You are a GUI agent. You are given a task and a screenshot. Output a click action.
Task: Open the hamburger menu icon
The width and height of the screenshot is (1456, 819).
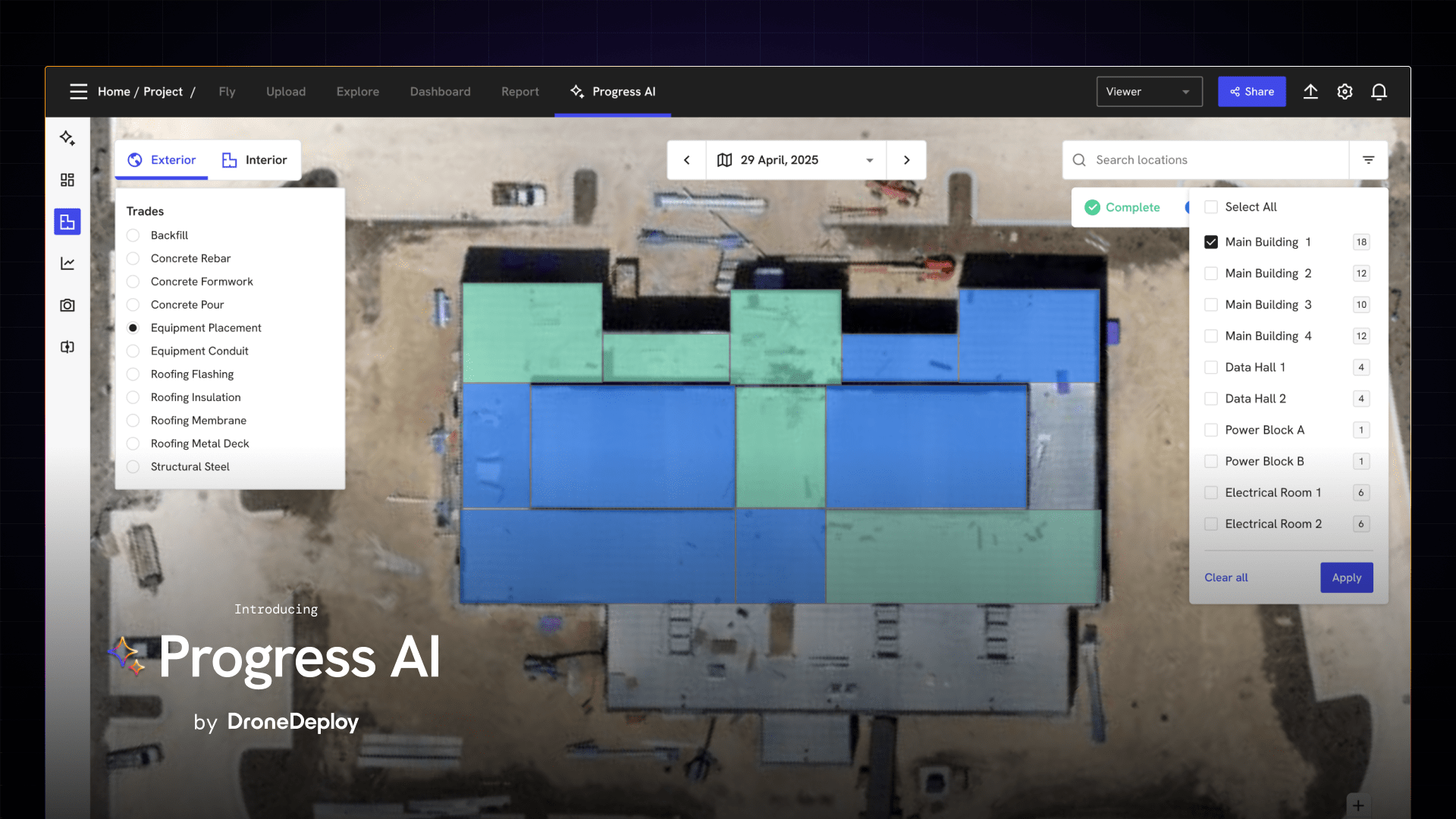pyautogui.click(x=78, y=92)
